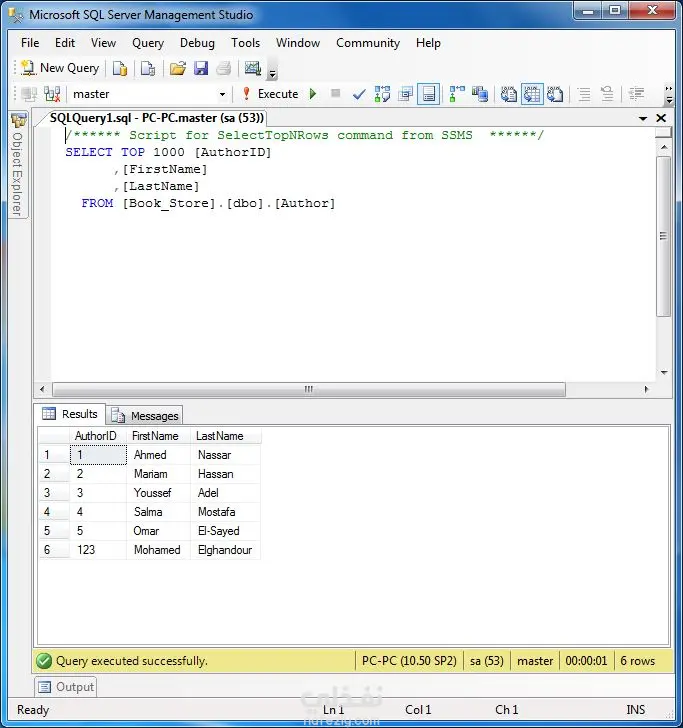
Task: Select the AuthorID column header
Action: 98,436
